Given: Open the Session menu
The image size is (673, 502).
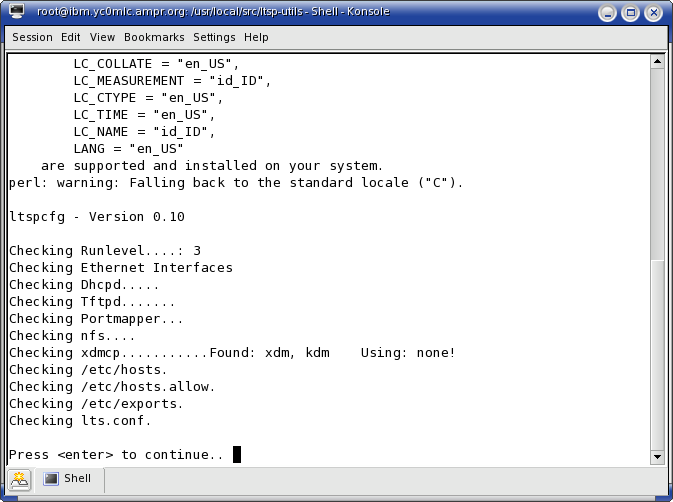Looking at the screenshot, I should coord(32,37).
